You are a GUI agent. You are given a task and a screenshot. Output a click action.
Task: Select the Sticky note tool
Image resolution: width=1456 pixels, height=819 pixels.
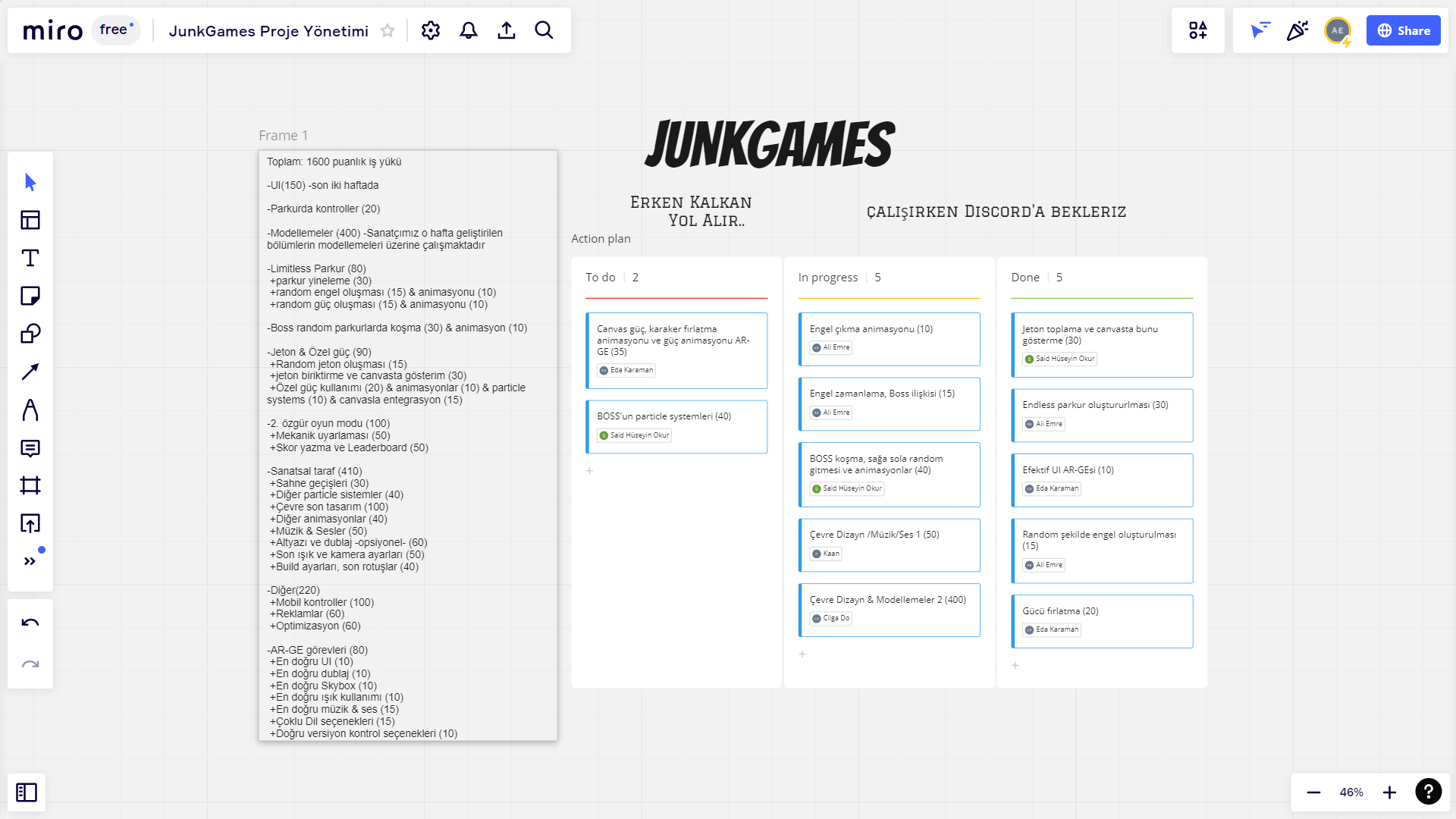coord(30,296)
